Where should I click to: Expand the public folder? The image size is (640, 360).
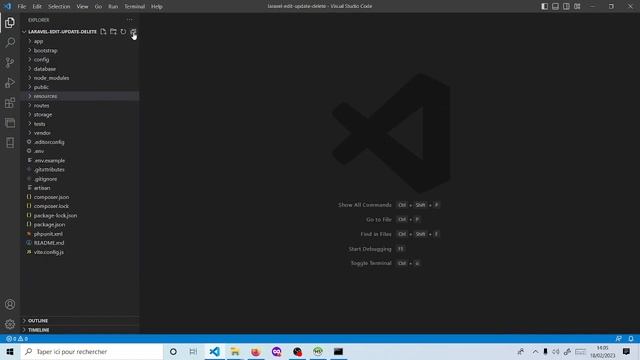point(80,87)
